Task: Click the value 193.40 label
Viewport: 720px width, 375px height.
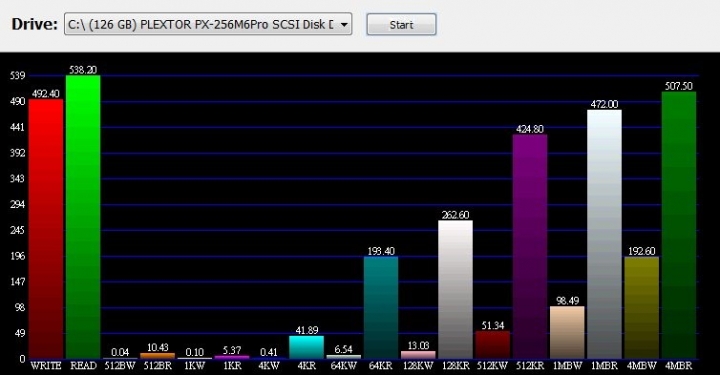Action: (x=381, y=251)
